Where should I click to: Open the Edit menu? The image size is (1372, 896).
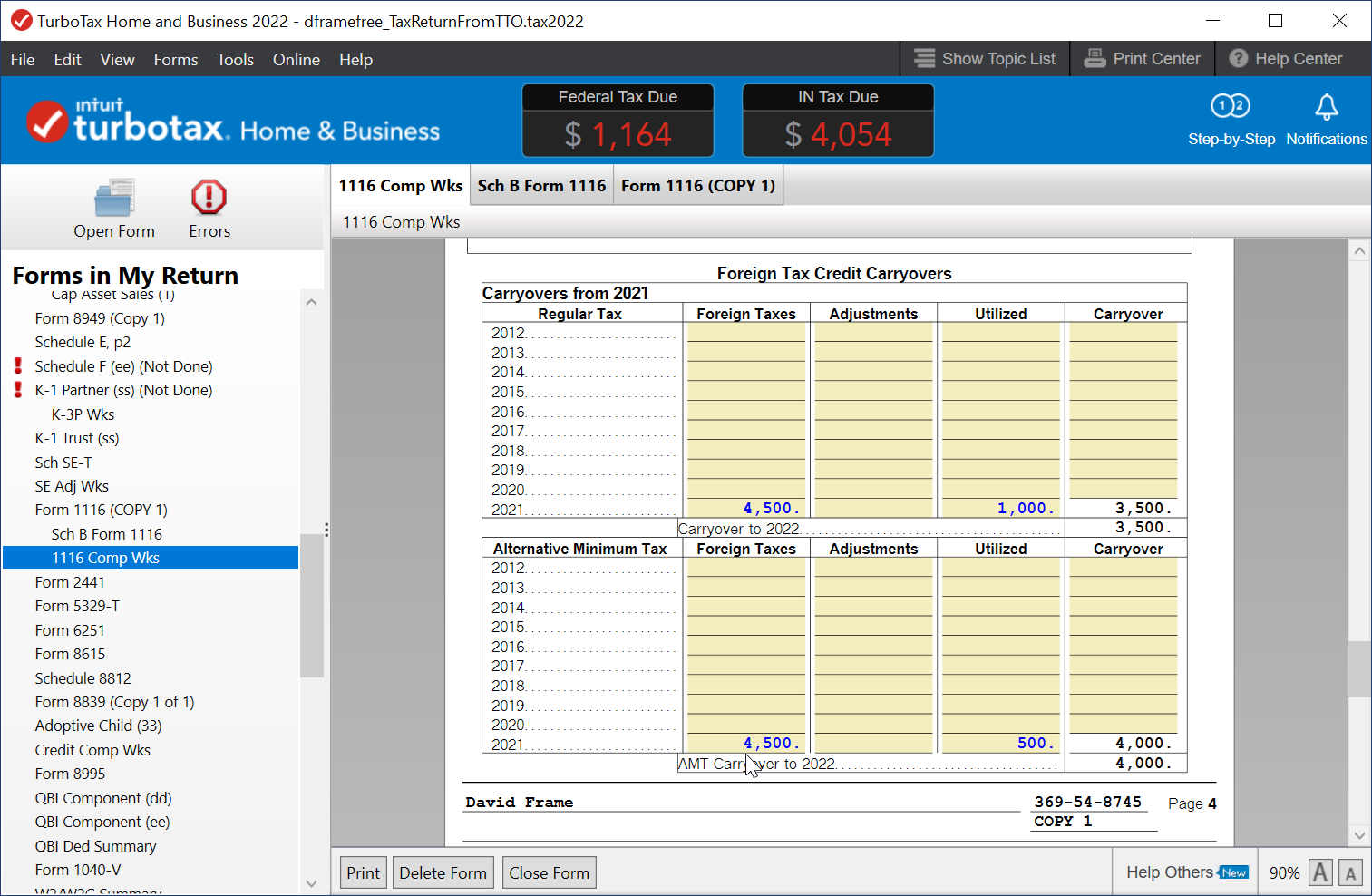[67, 60]
